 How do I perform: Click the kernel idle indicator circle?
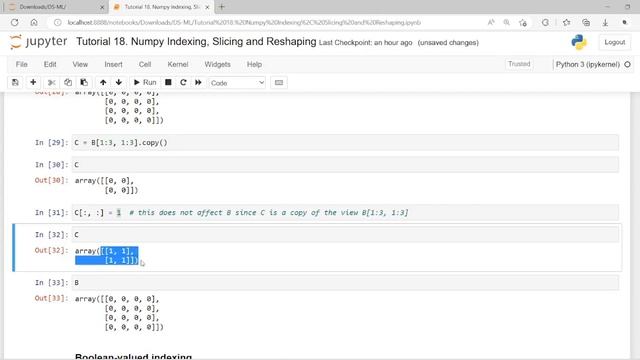[x=627, y=64]
